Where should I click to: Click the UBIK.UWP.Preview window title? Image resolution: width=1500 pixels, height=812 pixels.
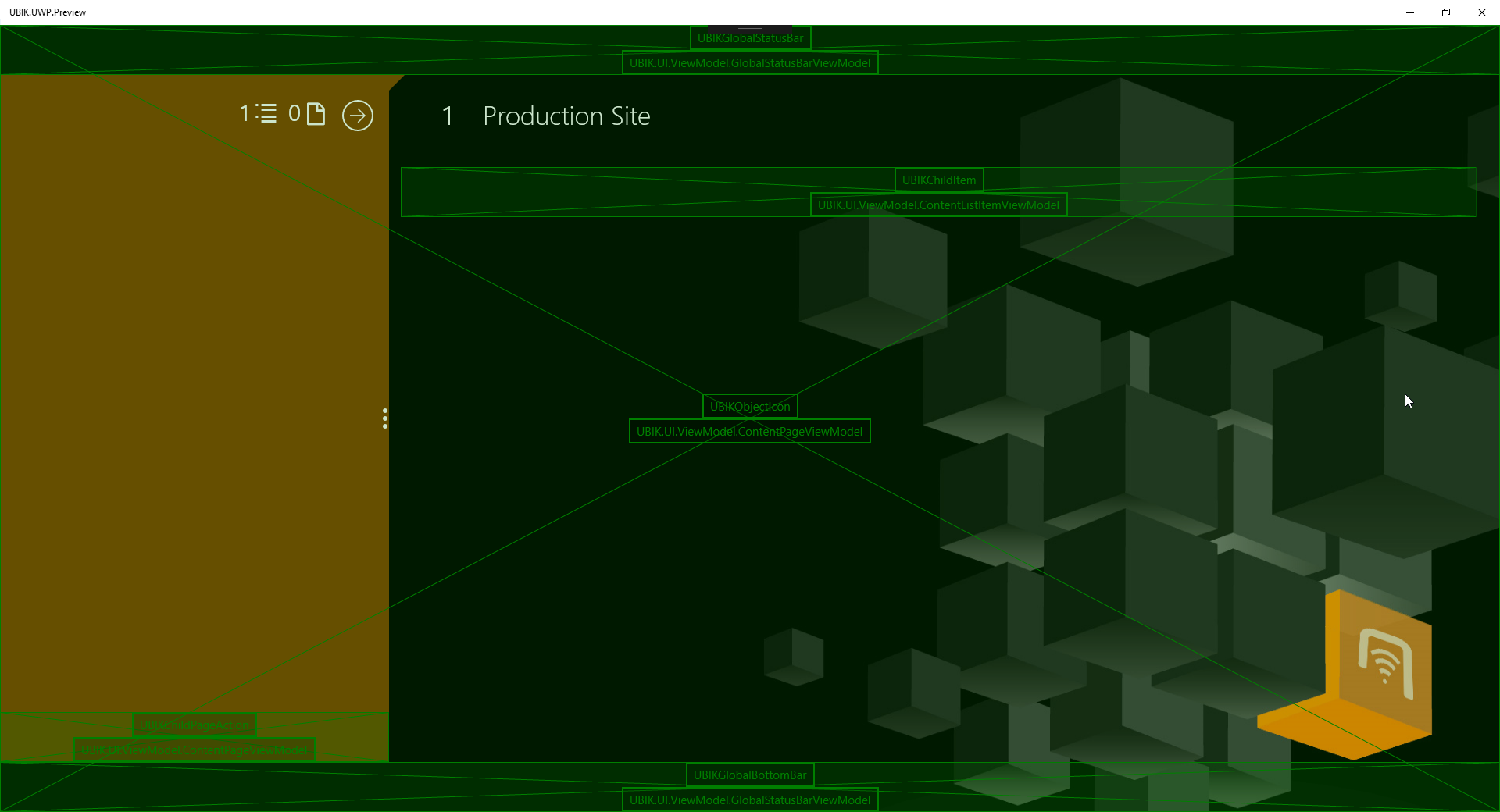tap(48, 12)
